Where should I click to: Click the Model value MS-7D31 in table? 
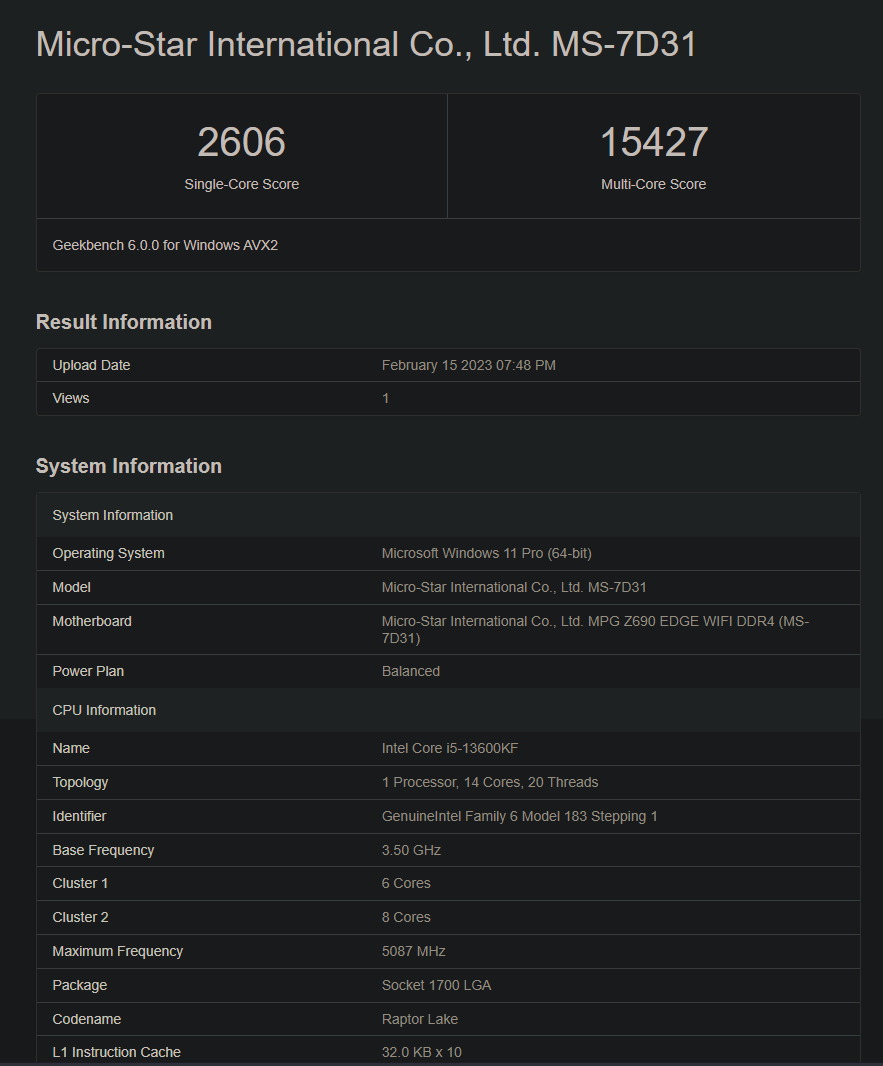(x=514, y=587)
